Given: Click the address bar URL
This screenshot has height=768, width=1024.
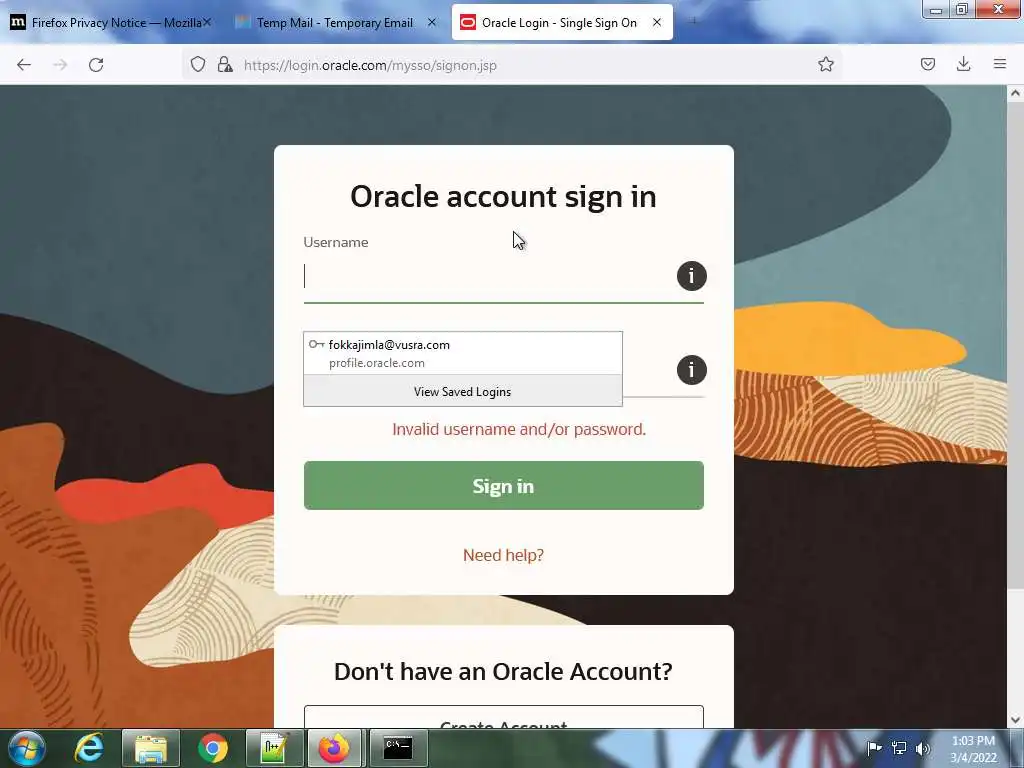Looking at the screenshot, I should [370, 65].
